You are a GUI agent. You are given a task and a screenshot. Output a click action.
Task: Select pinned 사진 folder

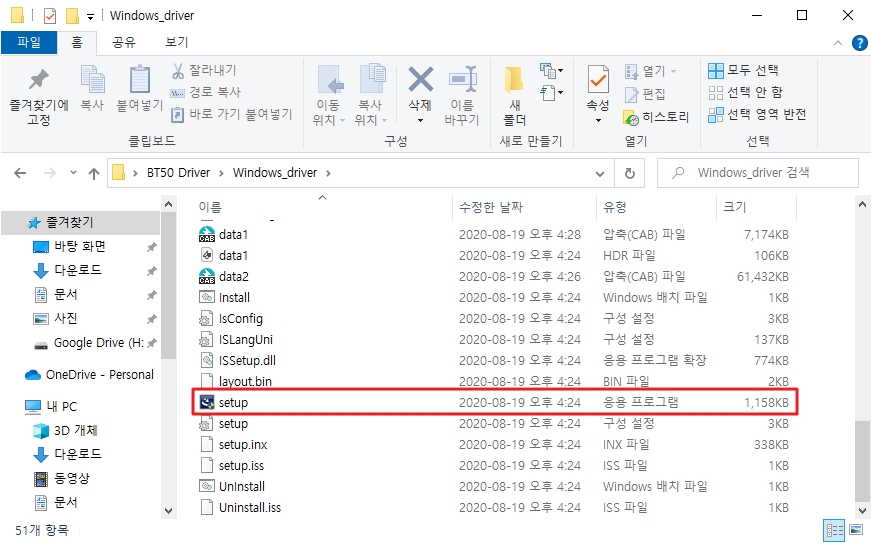pos(66,318)
